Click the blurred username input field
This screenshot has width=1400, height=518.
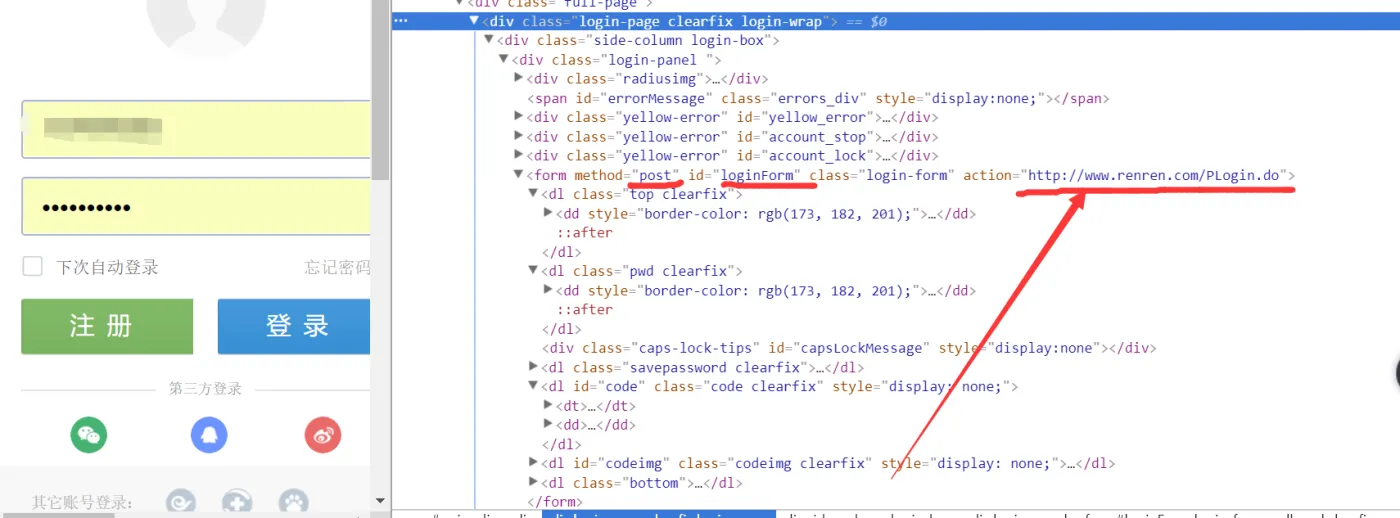tap(195, 130)
